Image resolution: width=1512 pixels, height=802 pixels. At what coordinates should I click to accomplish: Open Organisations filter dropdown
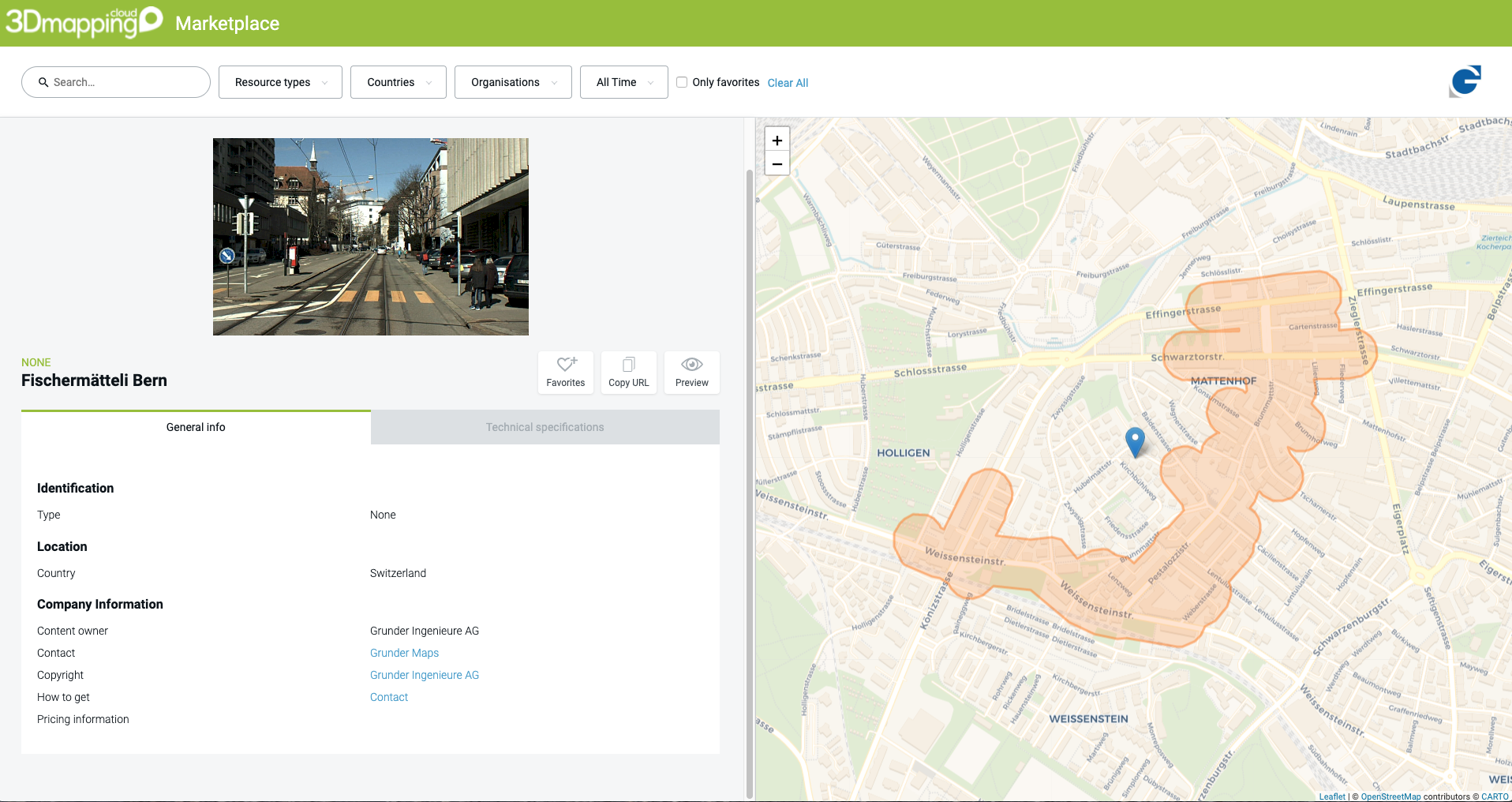(513, 82)
